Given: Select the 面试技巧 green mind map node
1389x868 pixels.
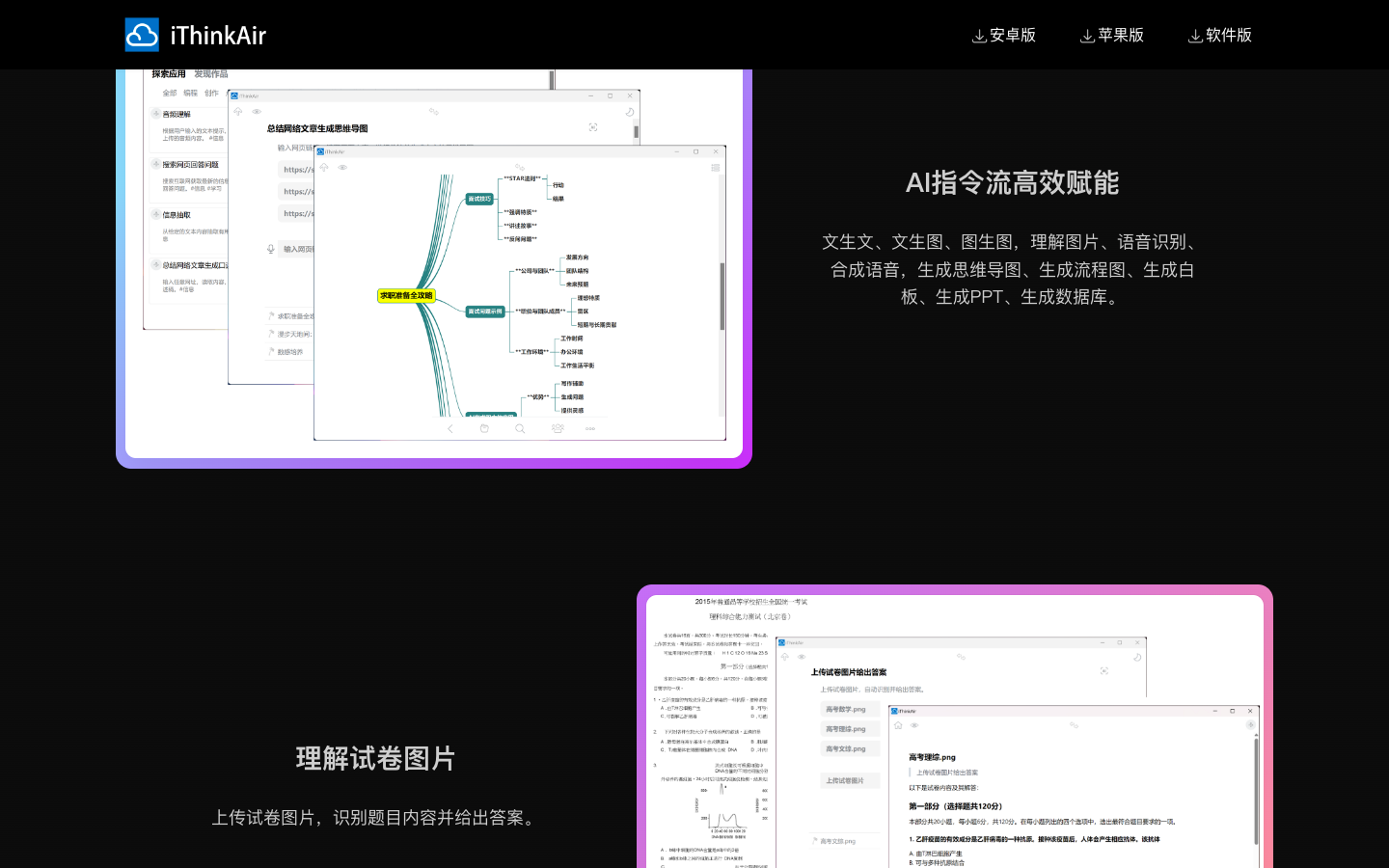Looking at the screenshot, I should click(x=479, y=199).
